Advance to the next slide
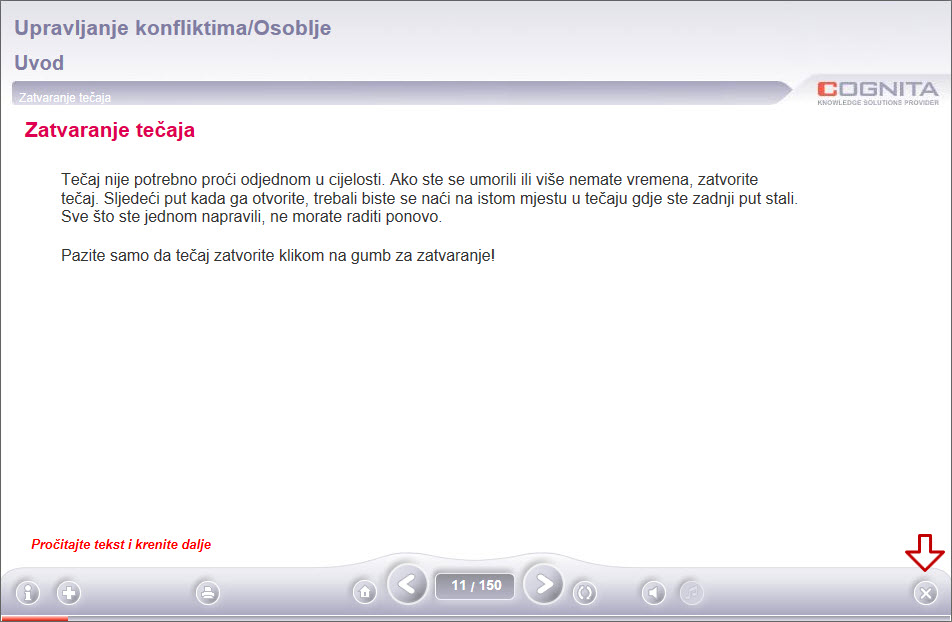952x622 pixels. pos(544,585)
